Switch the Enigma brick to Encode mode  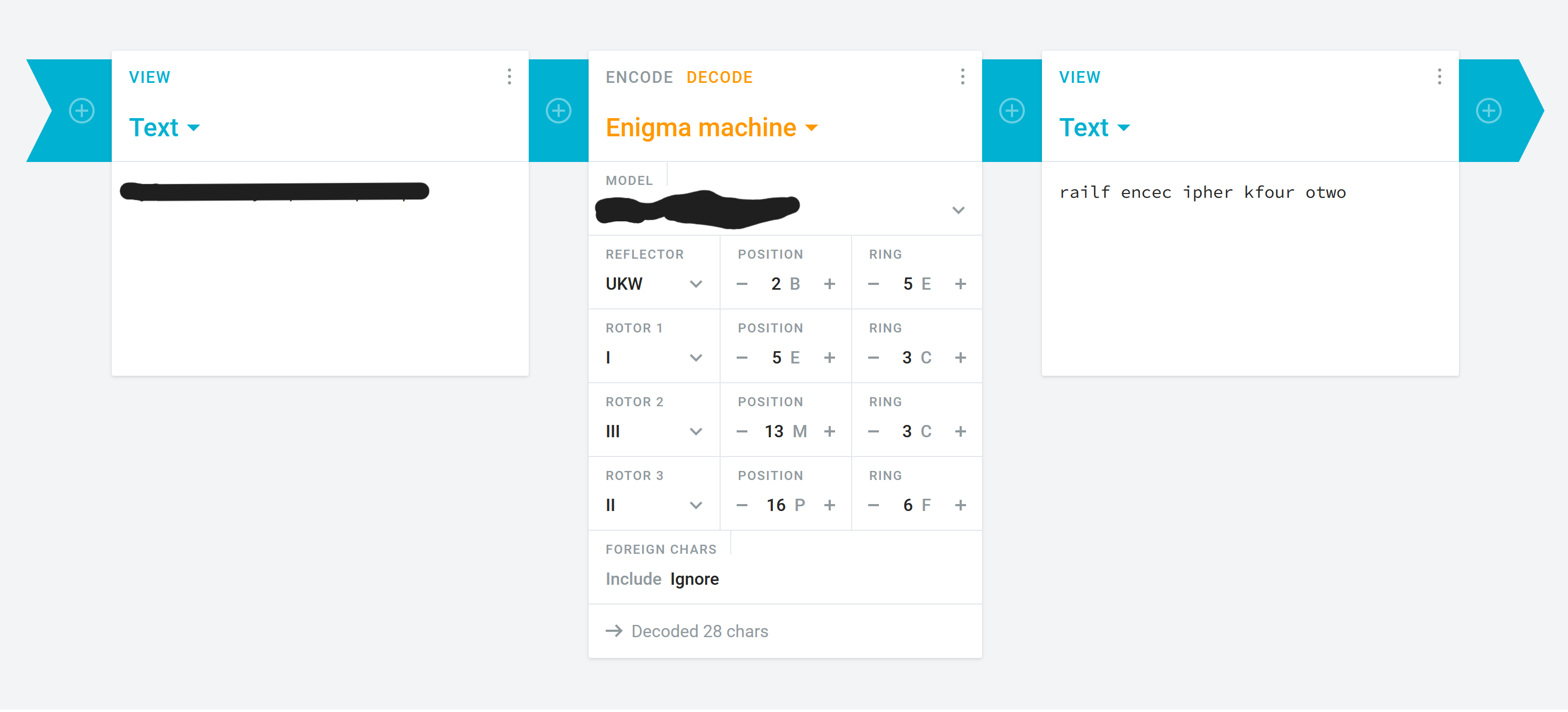639,78
